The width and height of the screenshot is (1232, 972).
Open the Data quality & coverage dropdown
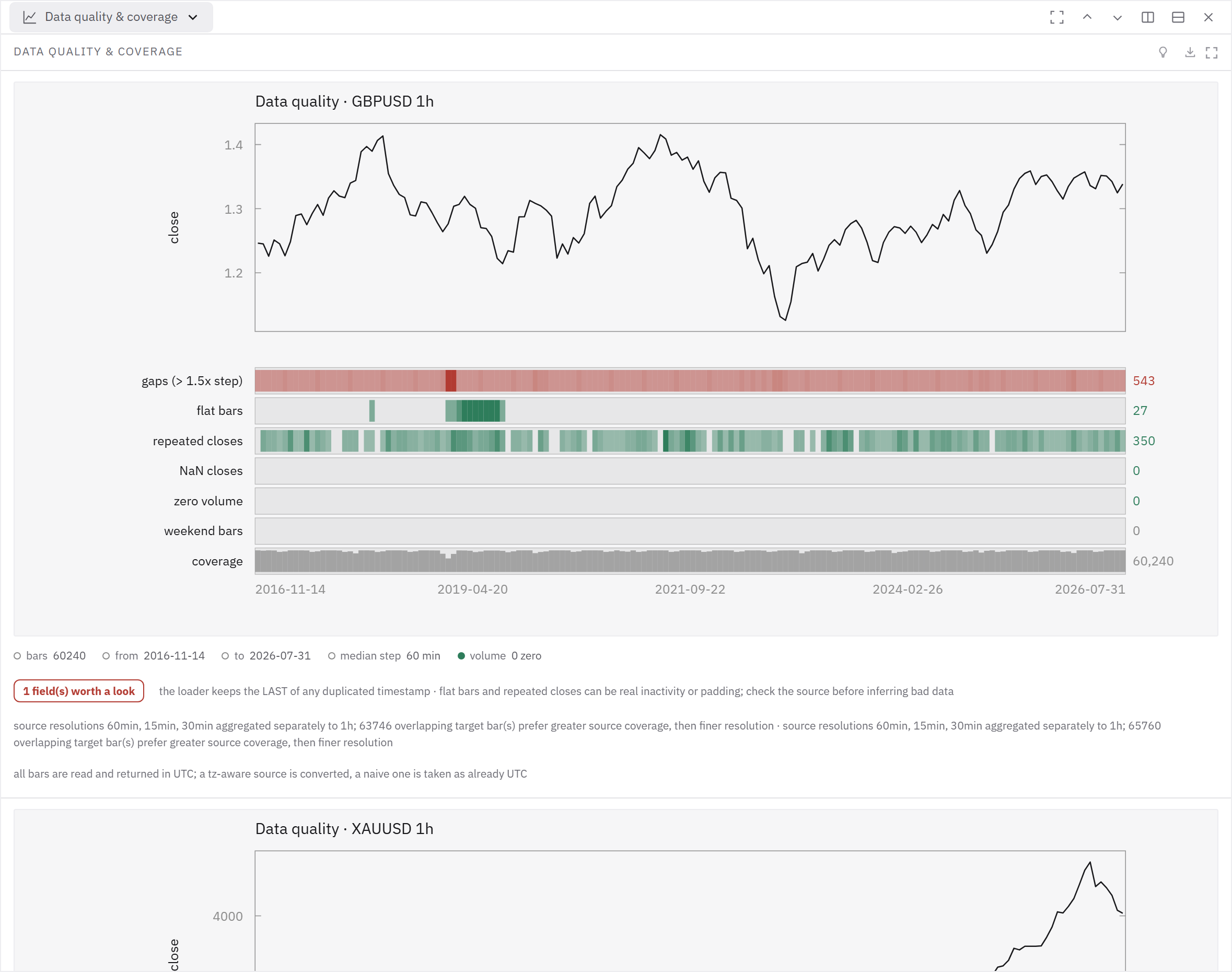(111, 17)
